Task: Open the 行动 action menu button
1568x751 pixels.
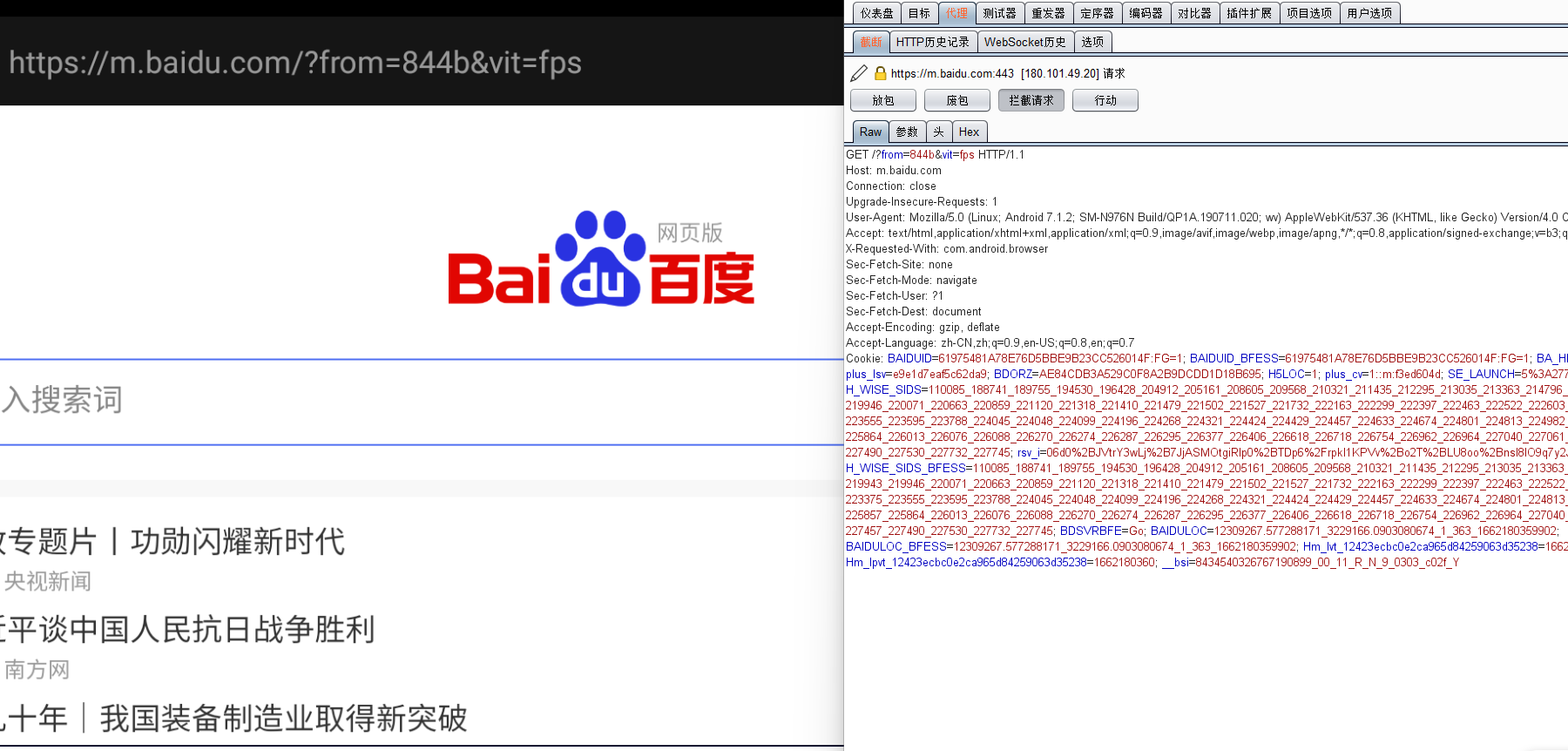Action: 1105,101
